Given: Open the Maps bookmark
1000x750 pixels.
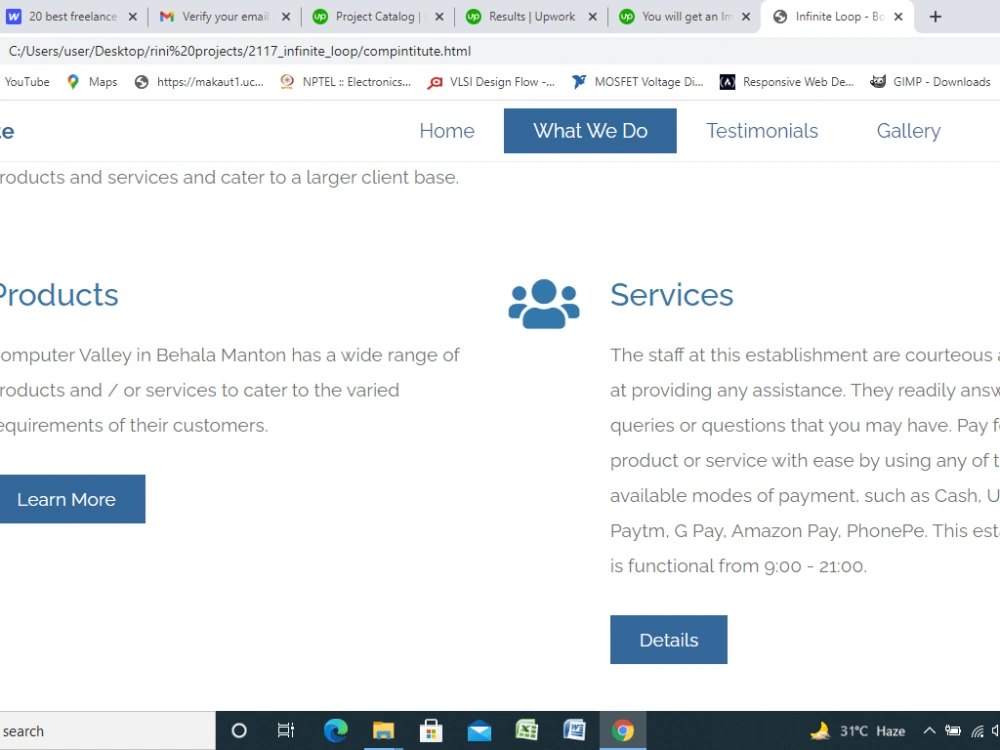Looking at the screenshot, I should point(92,82).
